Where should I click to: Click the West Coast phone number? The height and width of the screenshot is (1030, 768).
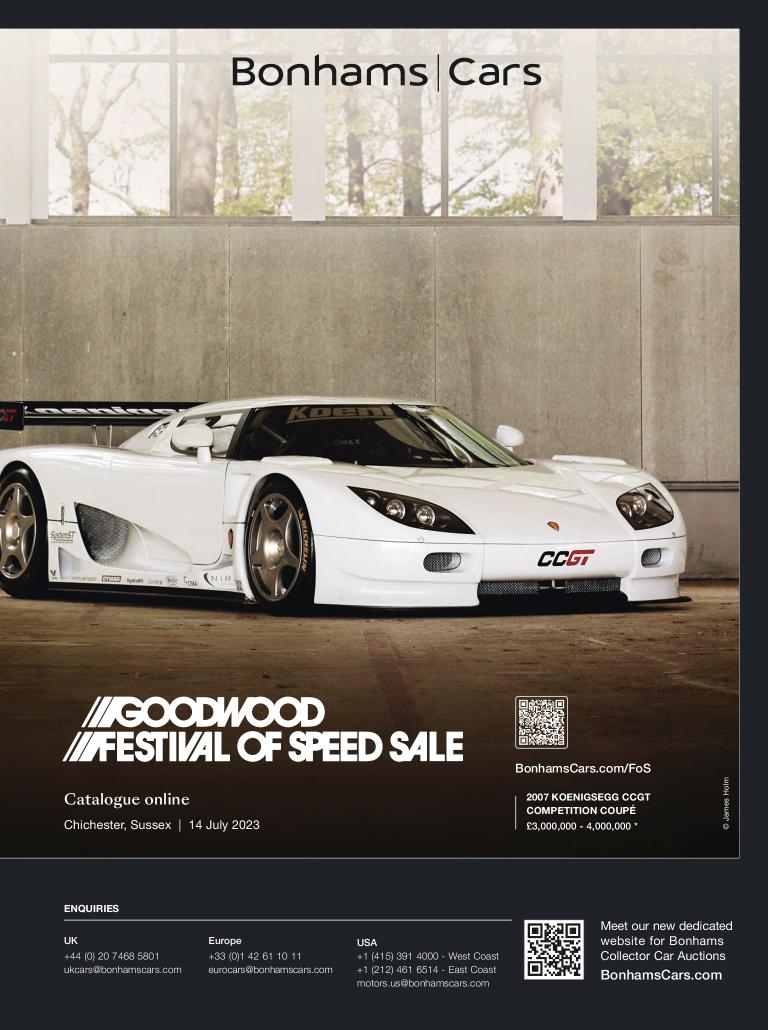[x=428, y=956]
